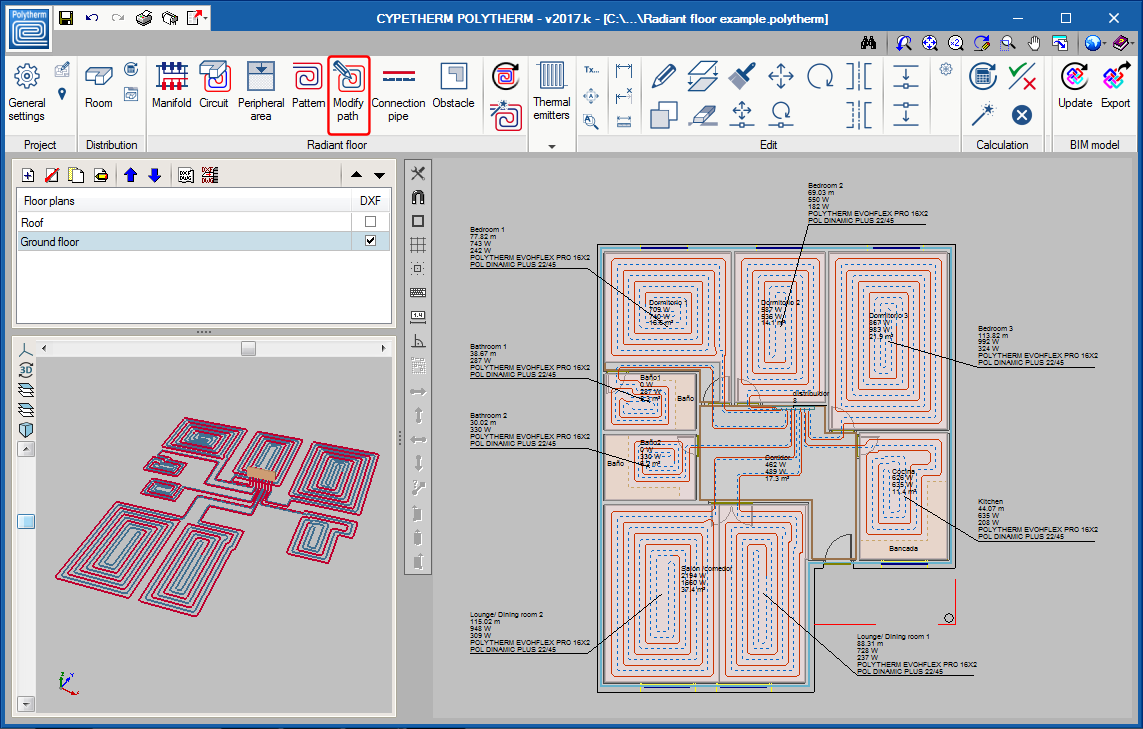Toggle the magnet snap in the drawing toolbar
Image resolution: width=1143 pixels, height=729 pixels.
point(417,198)
